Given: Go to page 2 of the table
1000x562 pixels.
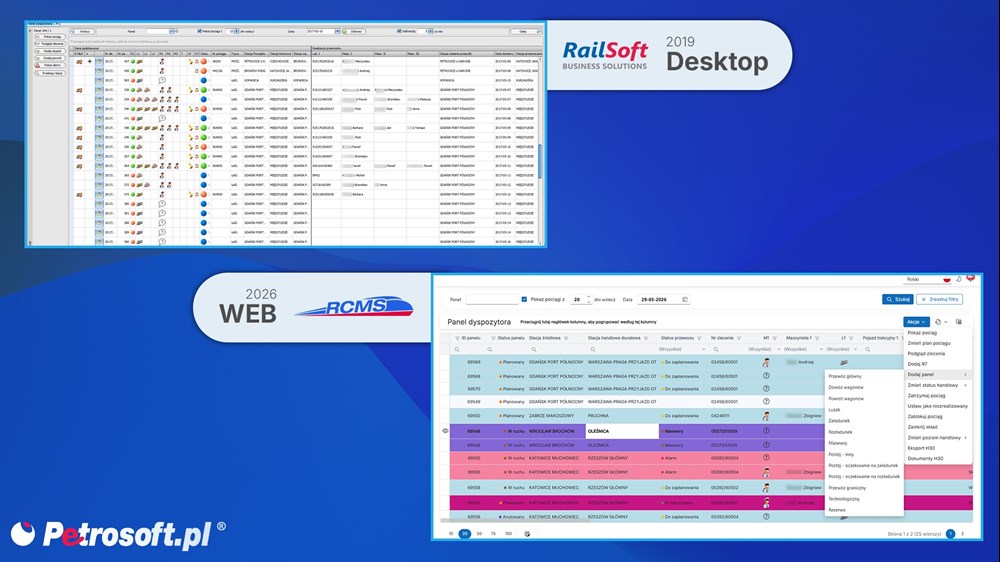Looking at the screenshot, I should (962, 534).
